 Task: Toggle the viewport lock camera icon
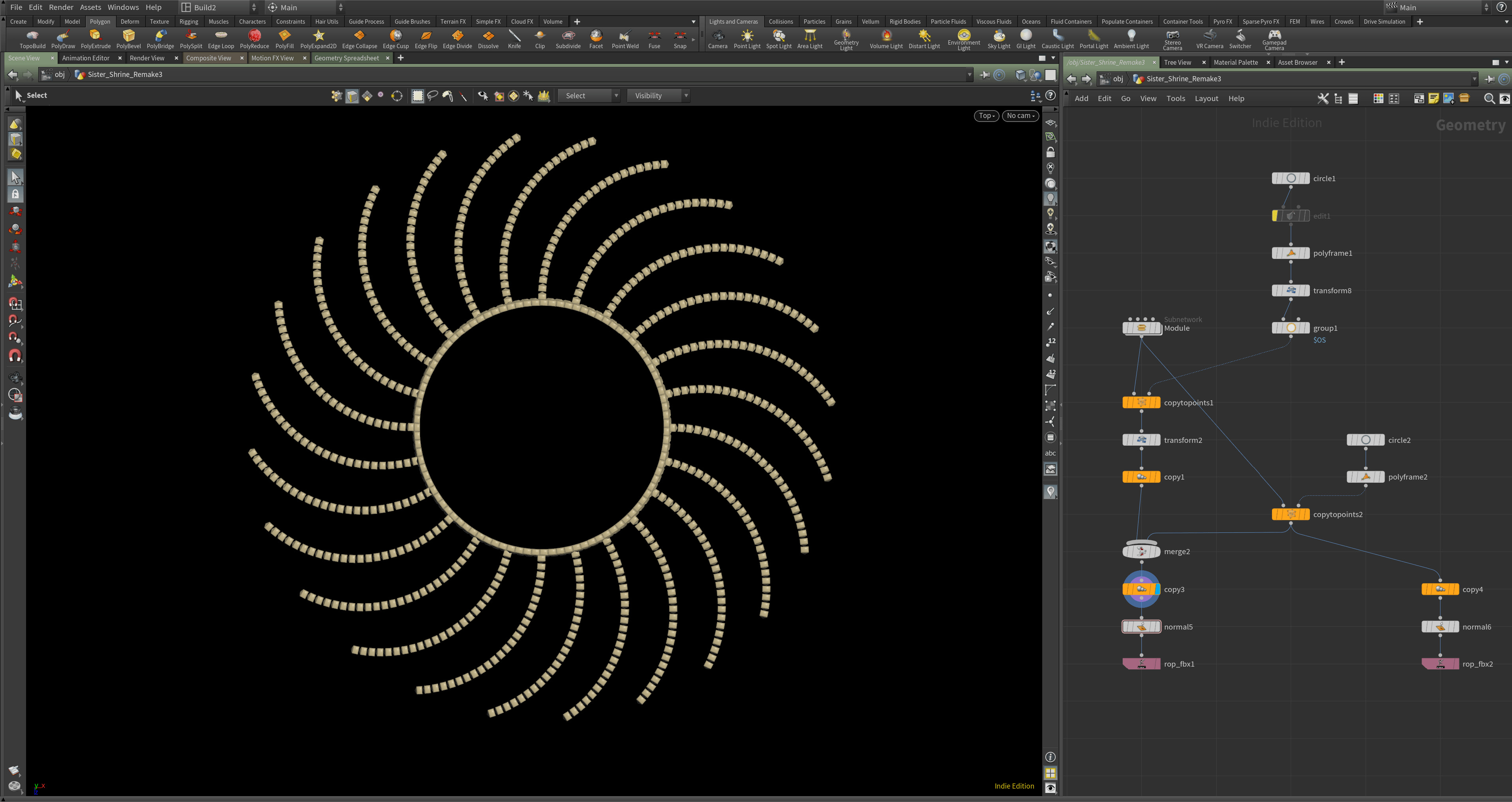[1051, 152]
